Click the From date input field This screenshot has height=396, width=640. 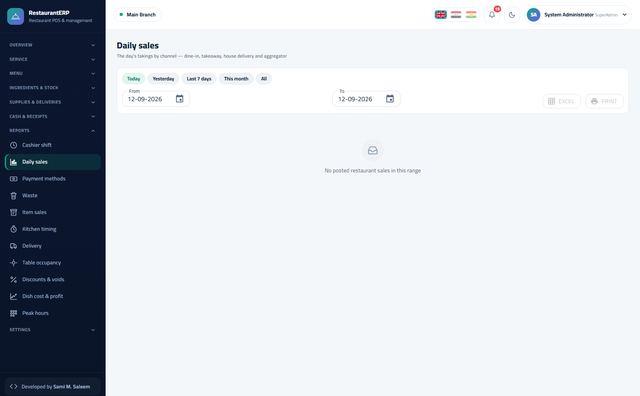point(156,99)
